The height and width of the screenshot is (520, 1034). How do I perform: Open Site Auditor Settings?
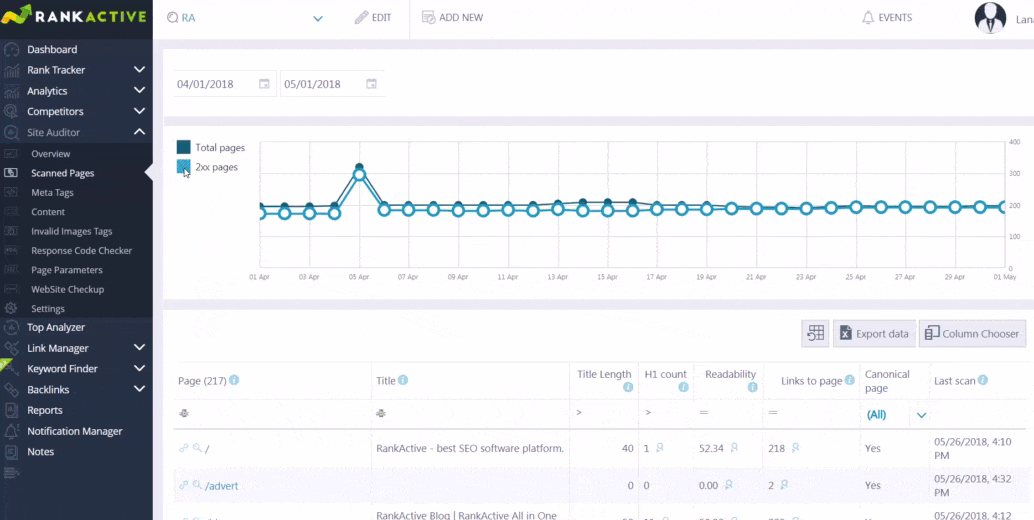[47, 308]
